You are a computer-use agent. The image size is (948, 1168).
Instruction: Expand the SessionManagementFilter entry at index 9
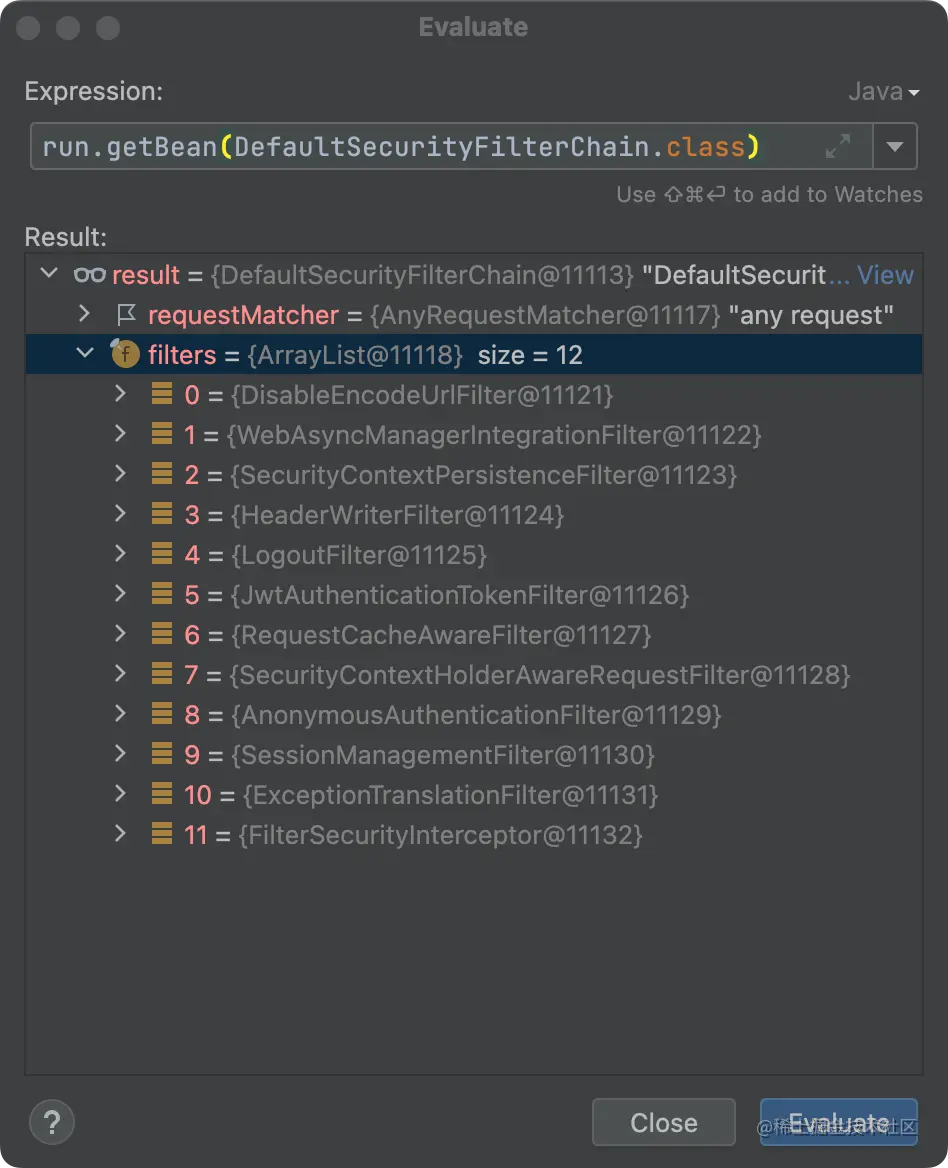click(x=120, y=752)
